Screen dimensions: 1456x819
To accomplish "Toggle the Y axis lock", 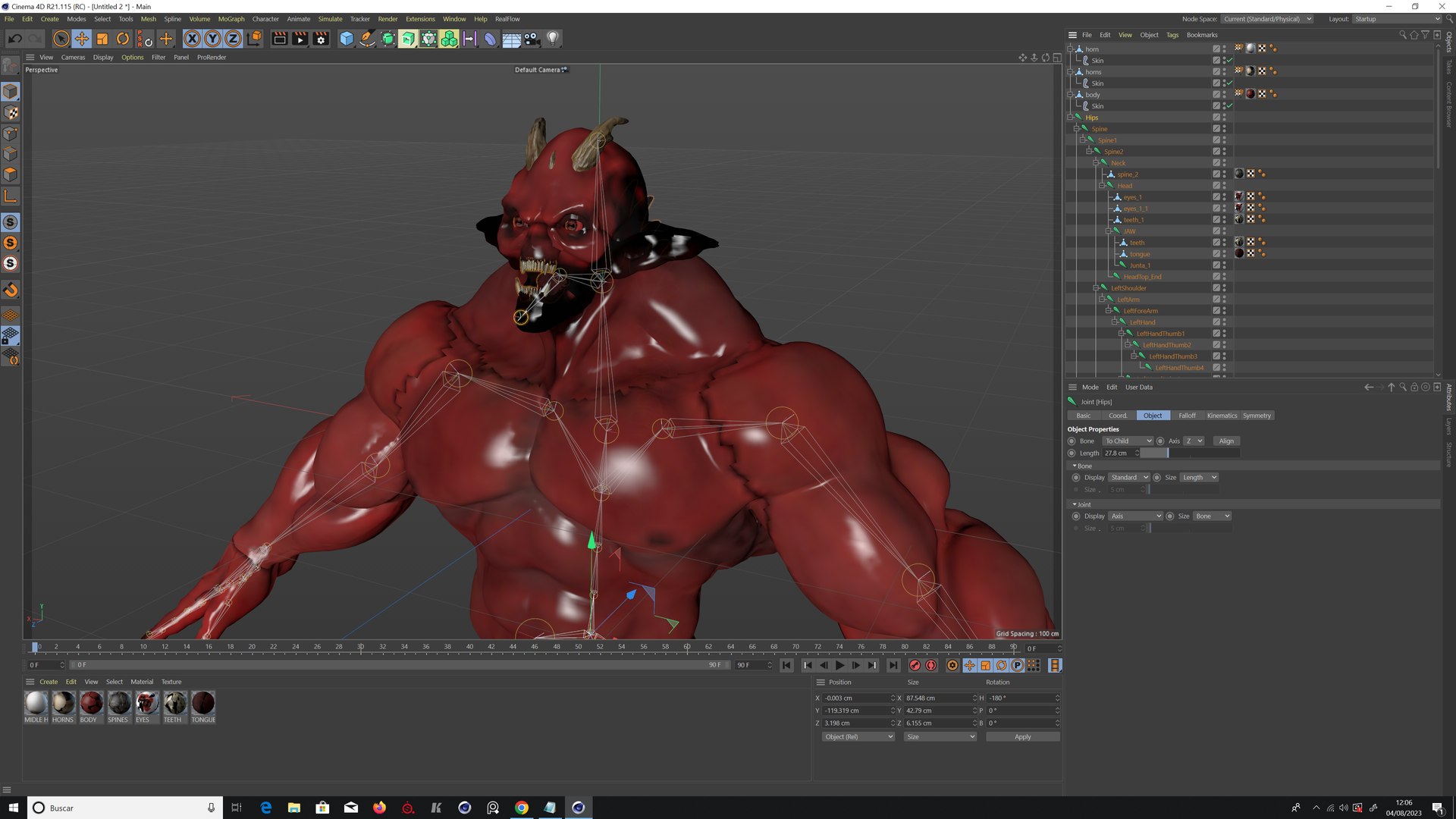I will pyautogui.click(x=213, y=39).
